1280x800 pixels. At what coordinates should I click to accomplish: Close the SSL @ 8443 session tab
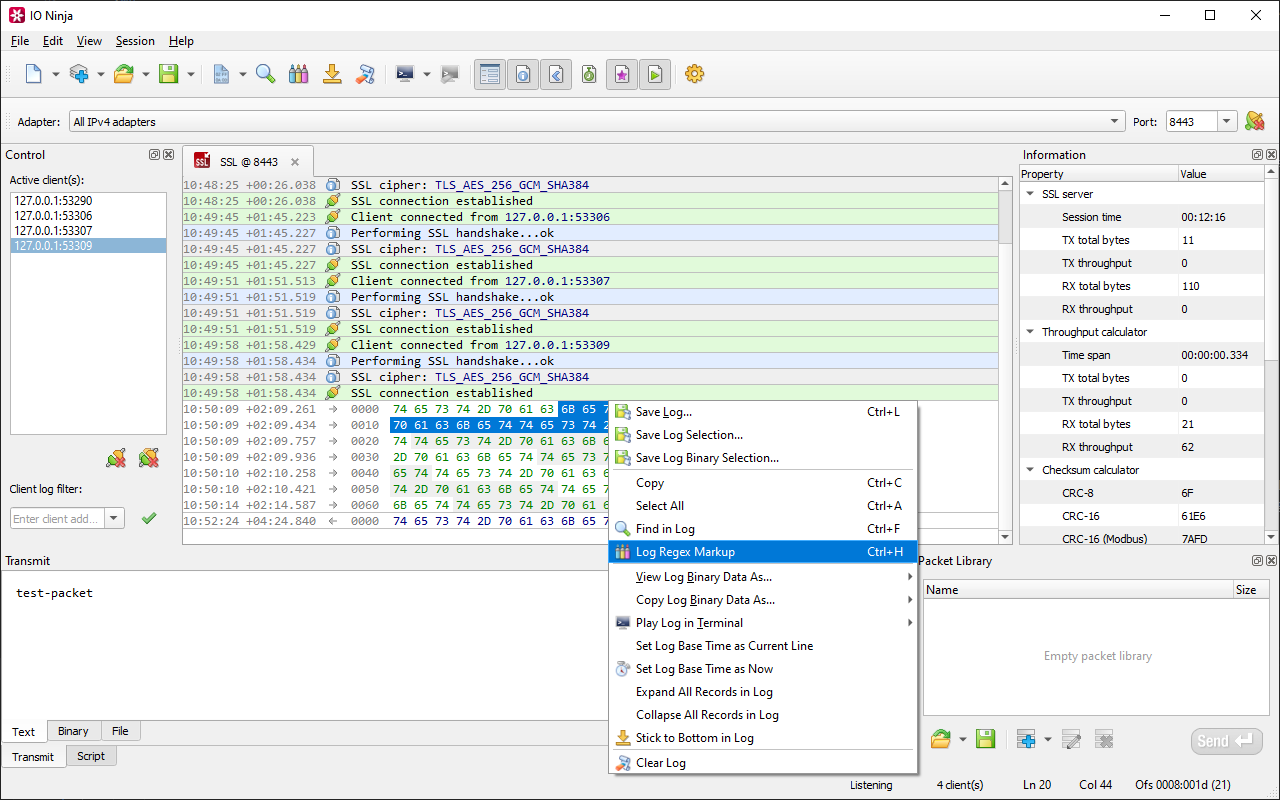[x=295, y=162]
